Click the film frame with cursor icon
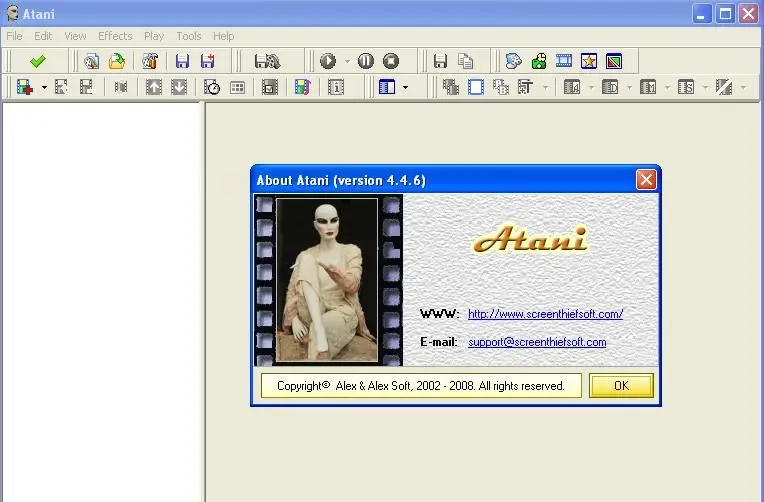 pyautogui.click(x=61, y=87)
